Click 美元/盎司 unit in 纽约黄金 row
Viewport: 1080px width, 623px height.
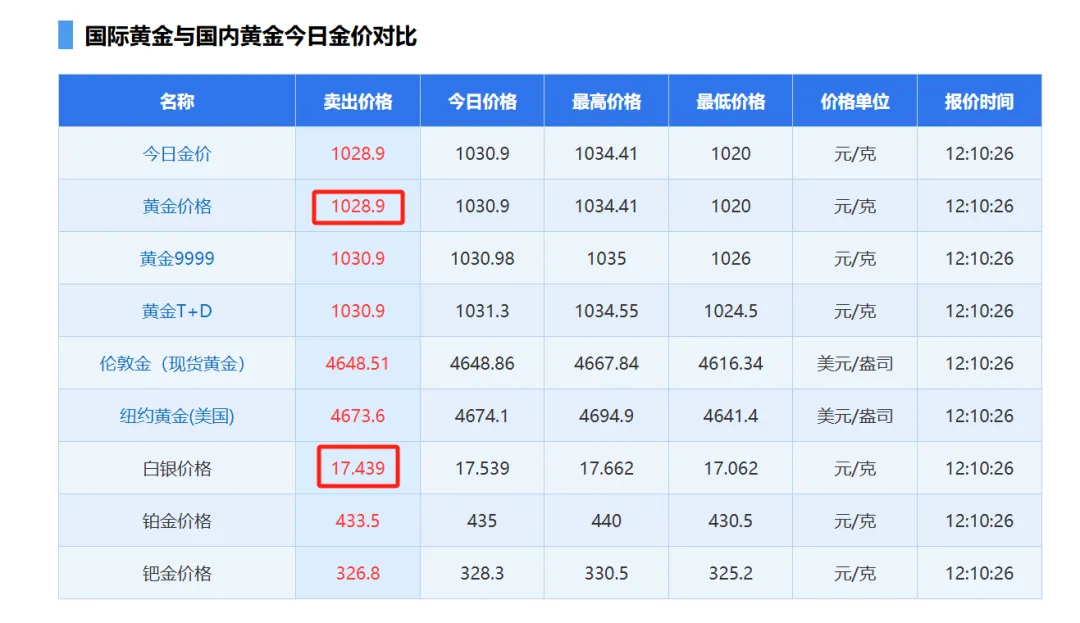pyautogui.click(x=855, y=416)
